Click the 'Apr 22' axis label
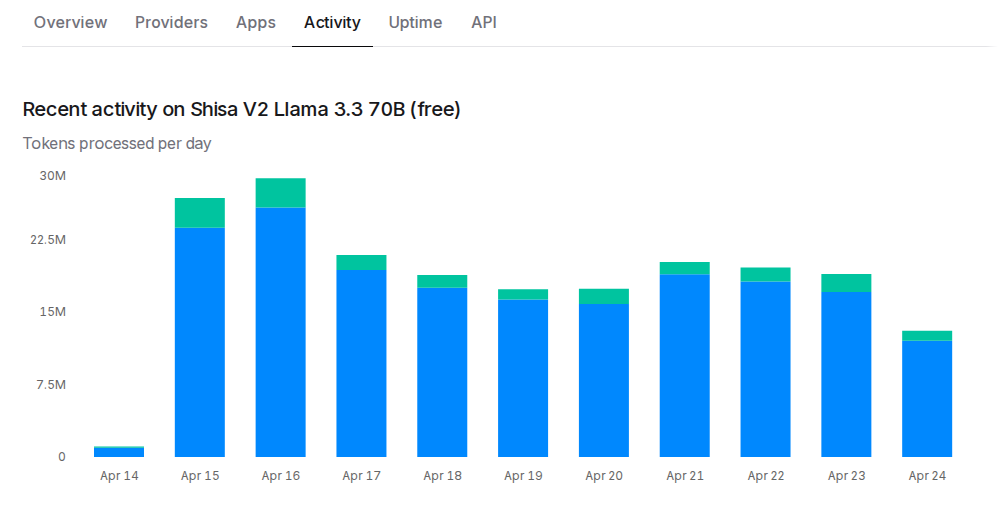The width and height of the screenshot is (1002, 512). point(766,476)
